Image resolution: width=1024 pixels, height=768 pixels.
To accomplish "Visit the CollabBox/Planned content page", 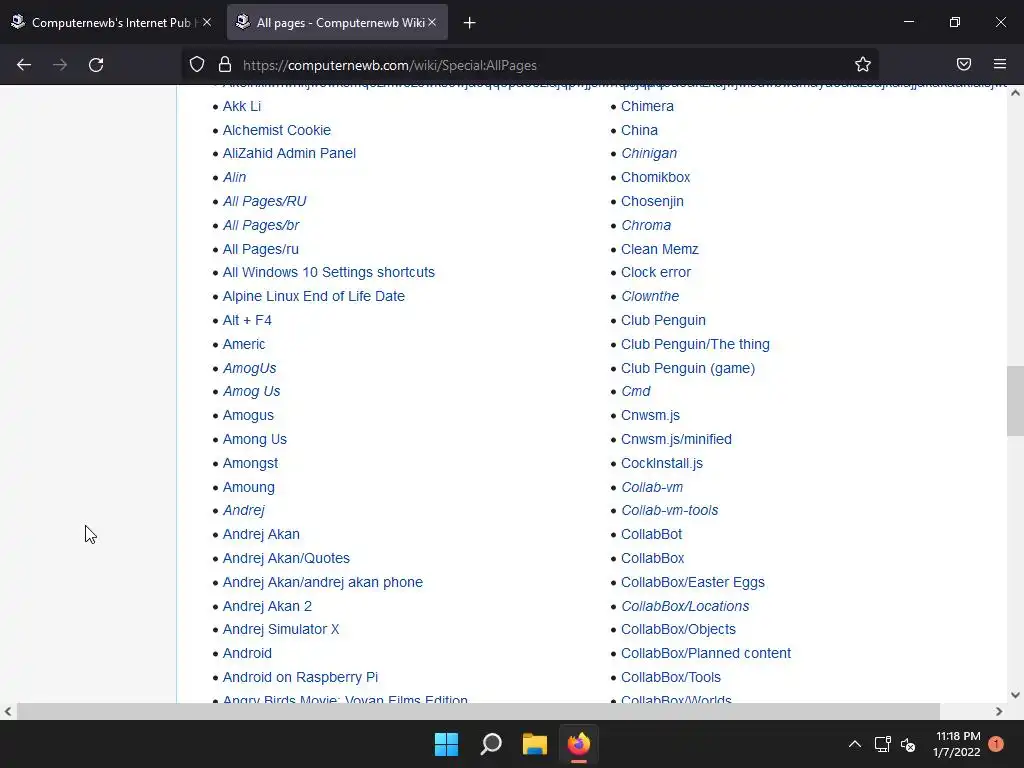I will point(706,654).
